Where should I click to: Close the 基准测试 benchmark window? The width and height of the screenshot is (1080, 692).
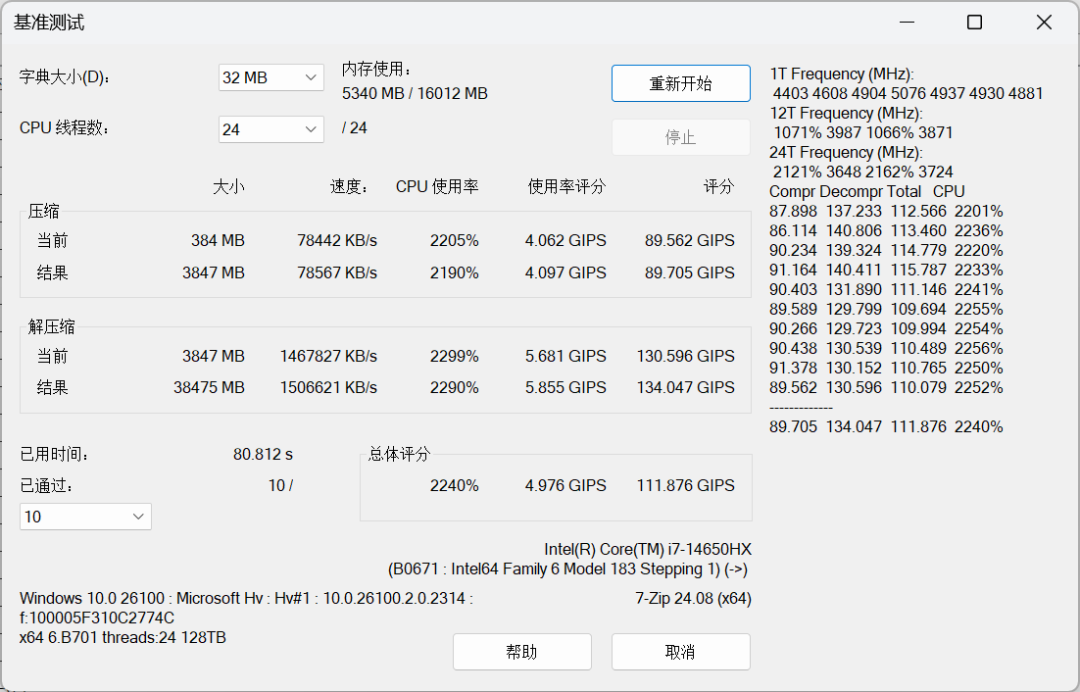(1043, 21)
